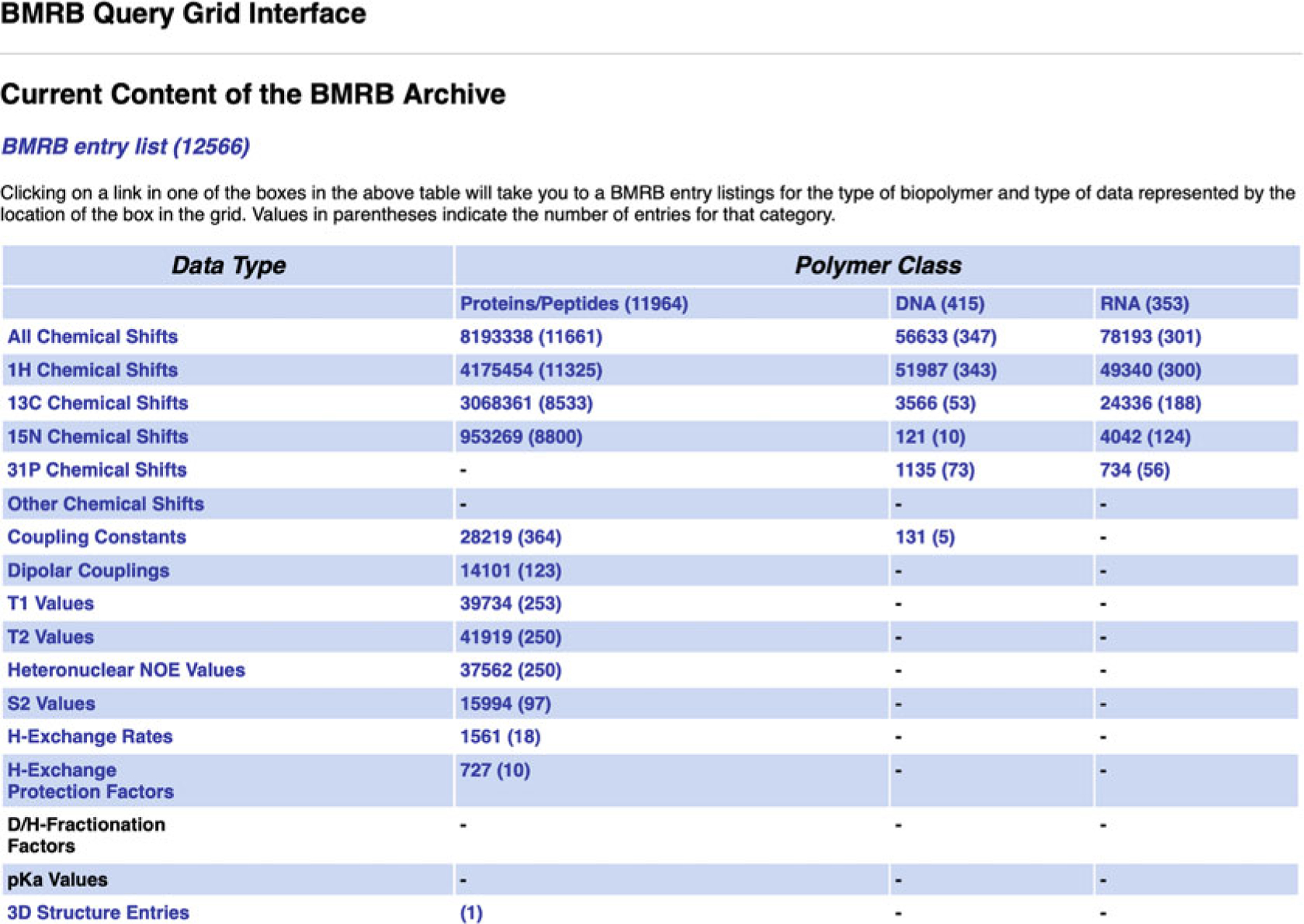View RNA all shifts 78193 (301)
1304x924 pixels.
point(1150,337)
